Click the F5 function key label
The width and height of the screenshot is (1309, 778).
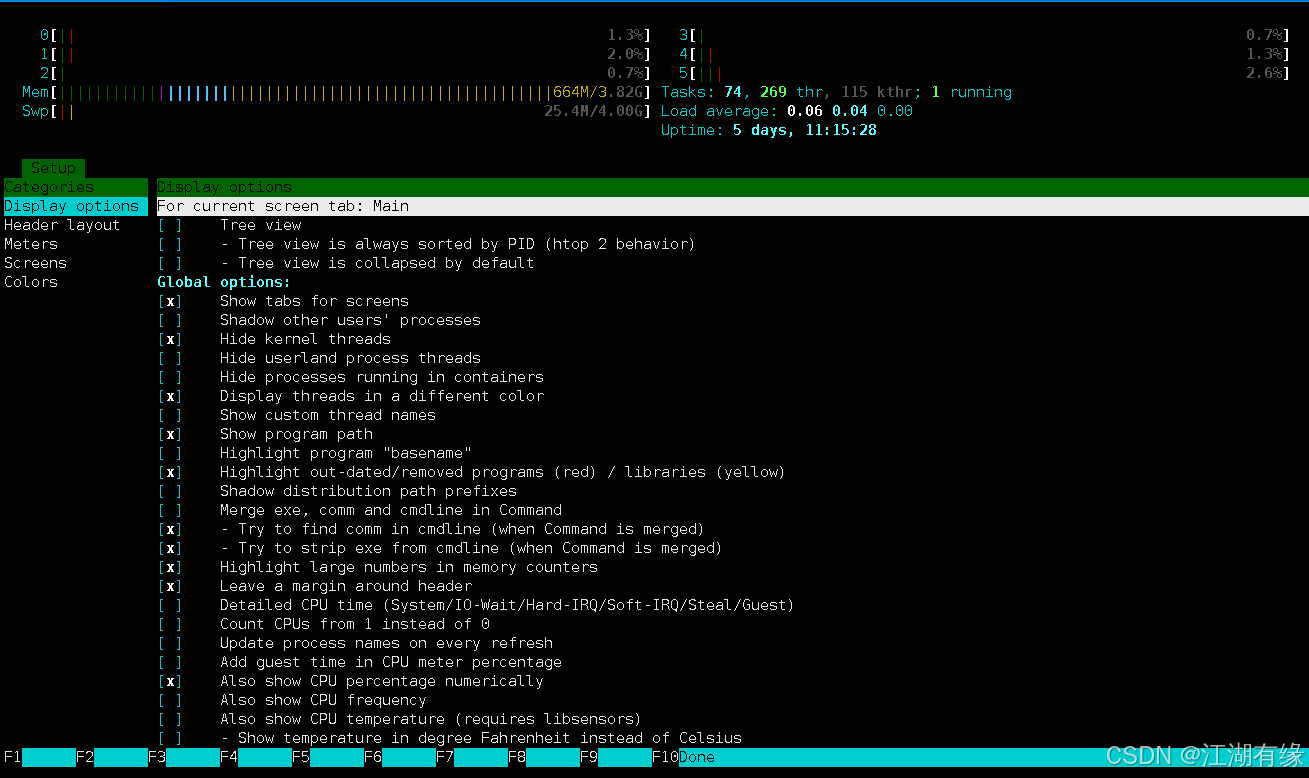[x=300, y=757]
